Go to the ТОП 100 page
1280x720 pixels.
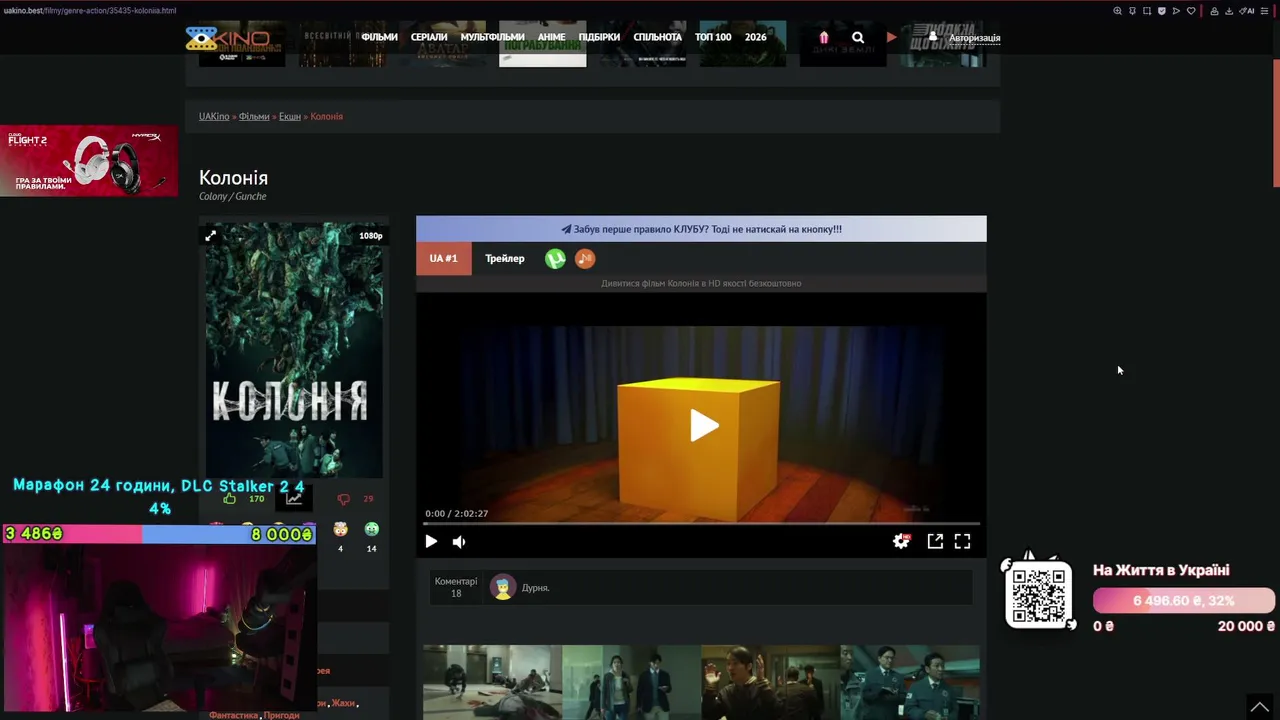pyautogui.click(x=713, y=38)
